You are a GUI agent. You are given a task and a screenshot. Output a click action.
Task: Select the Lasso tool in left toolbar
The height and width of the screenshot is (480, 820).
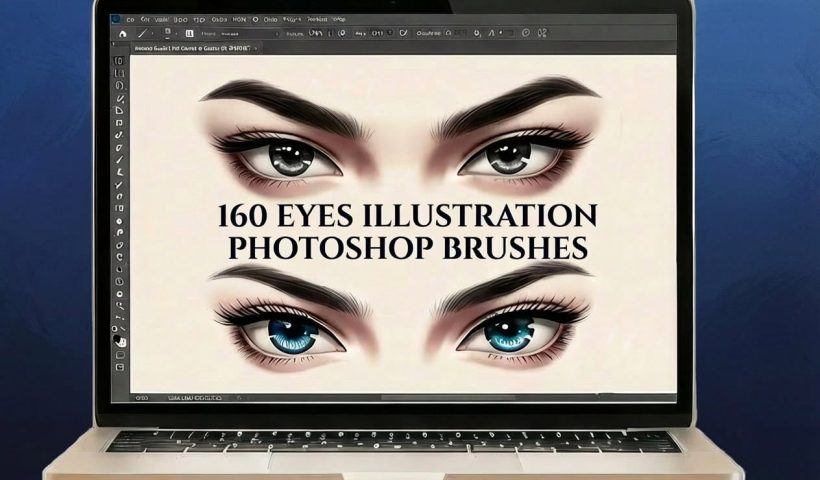119,86
